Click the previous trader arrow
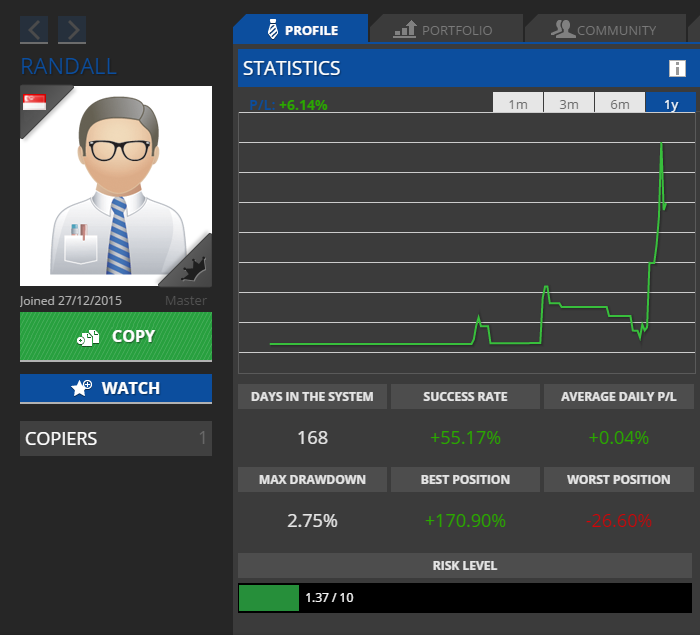Screen dimensions: 700x635 (x=34, y=30)
